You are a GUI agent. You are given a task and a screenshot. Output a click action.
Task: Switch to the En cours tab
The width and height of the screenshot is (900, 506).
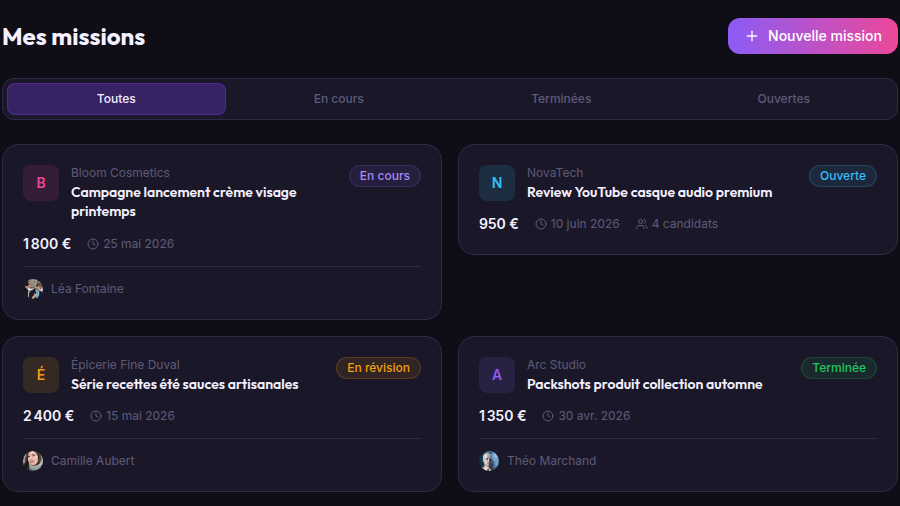pyautogui.click(x=339, y=99)
